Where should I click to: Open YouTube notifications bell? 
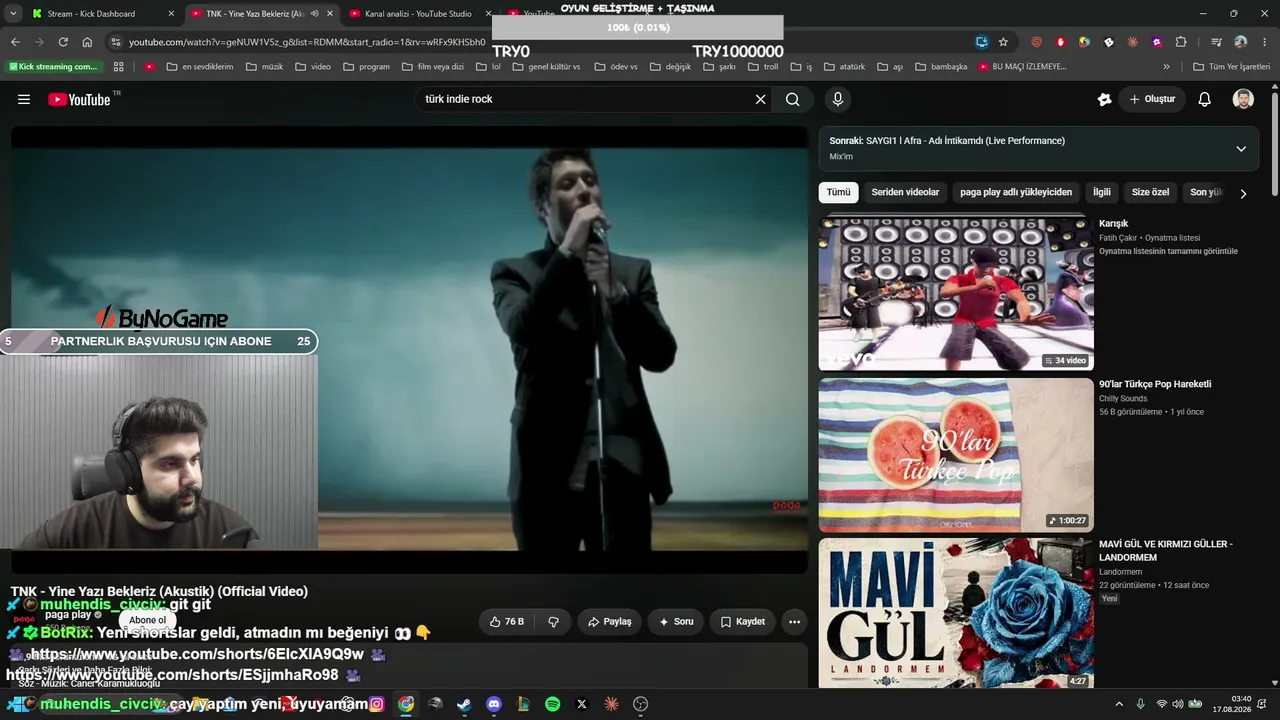pos(1205,99)
